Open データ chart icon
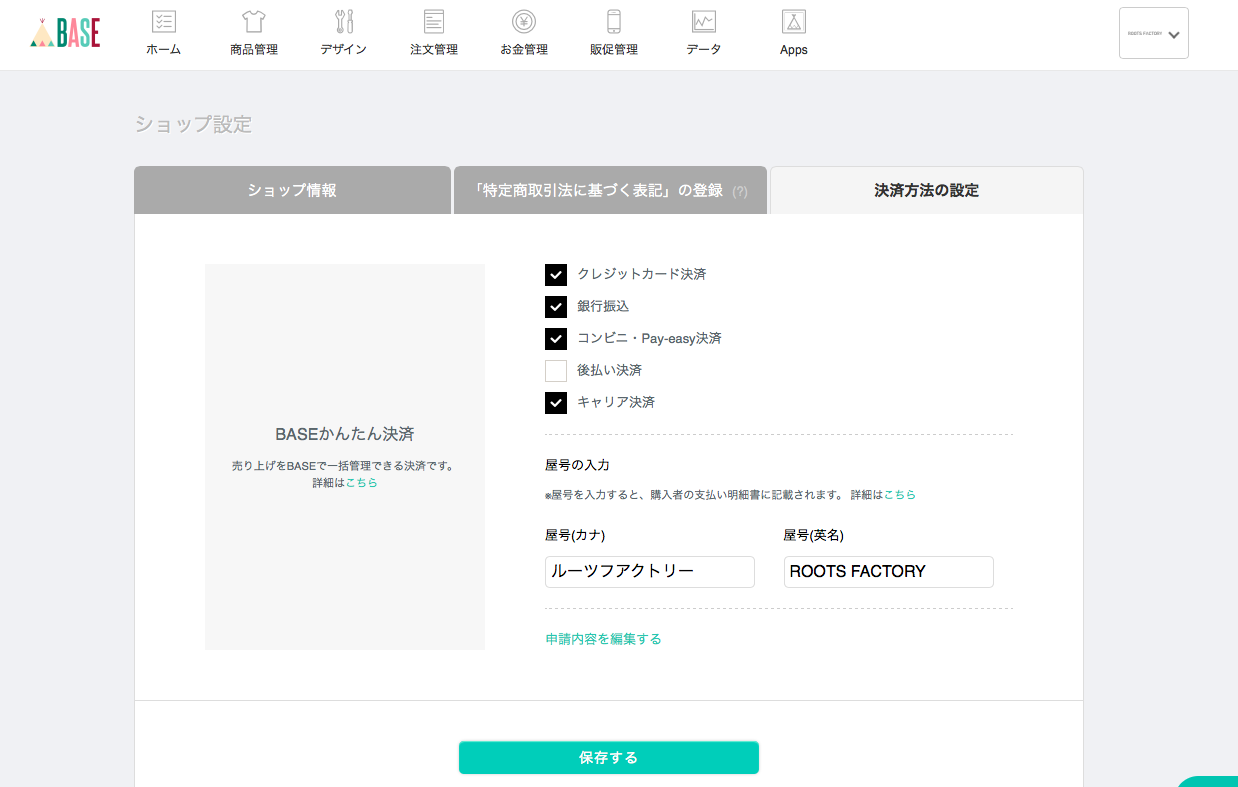1238x787 pixels. 703,21
